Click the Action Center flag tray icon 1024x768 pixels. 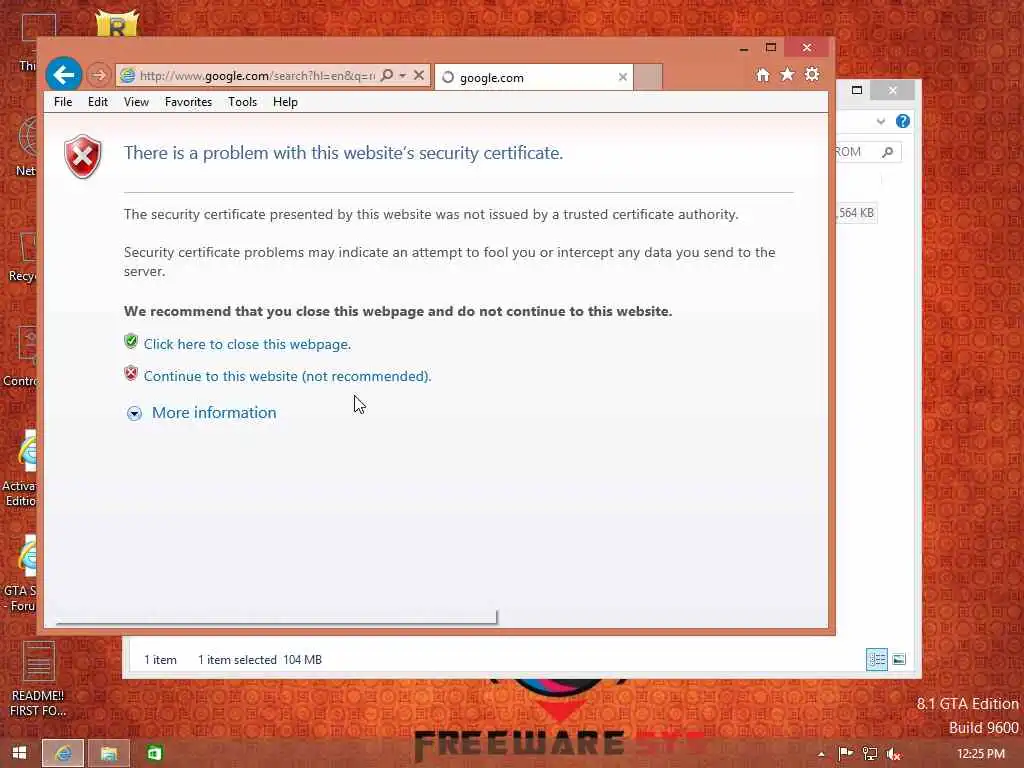coord(846,754)
